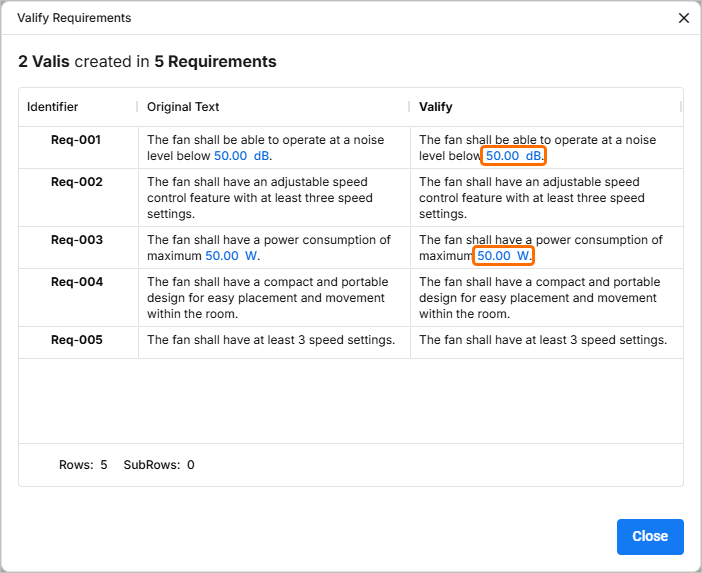This screenshot has height=573, width=702.
Task: Pick the Req-003 identifier cell
Action: click(76, 240)
